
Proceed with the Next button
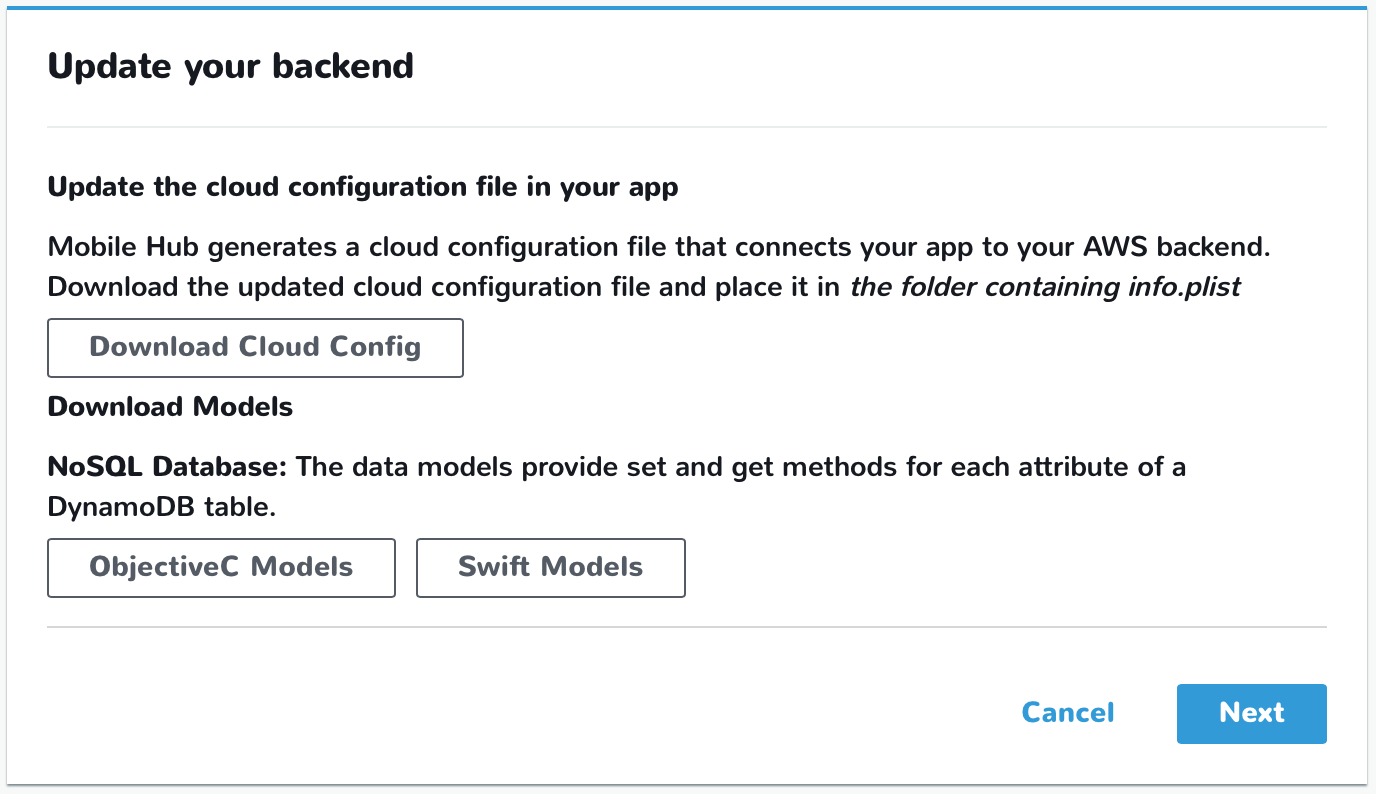coord(1251,713)
